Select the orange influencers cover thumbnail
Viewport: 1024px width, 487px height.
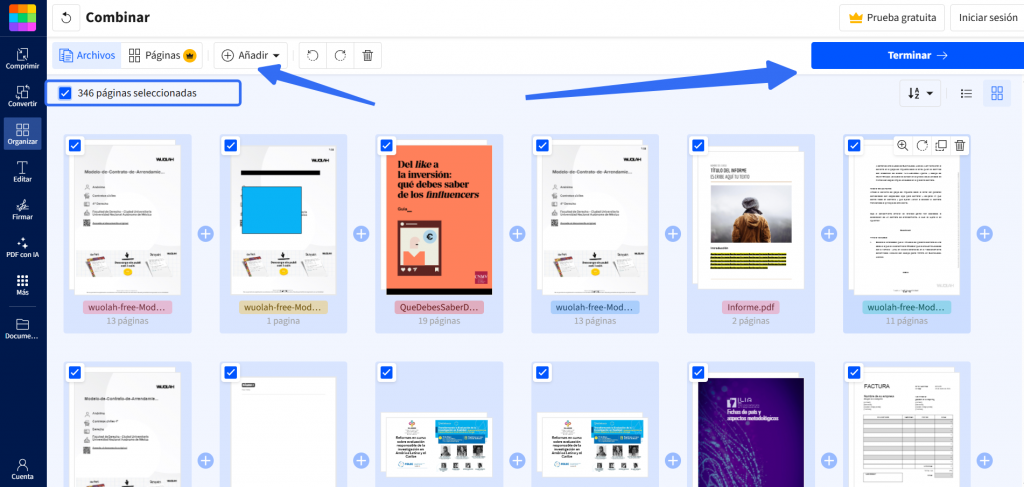[439, 220]
